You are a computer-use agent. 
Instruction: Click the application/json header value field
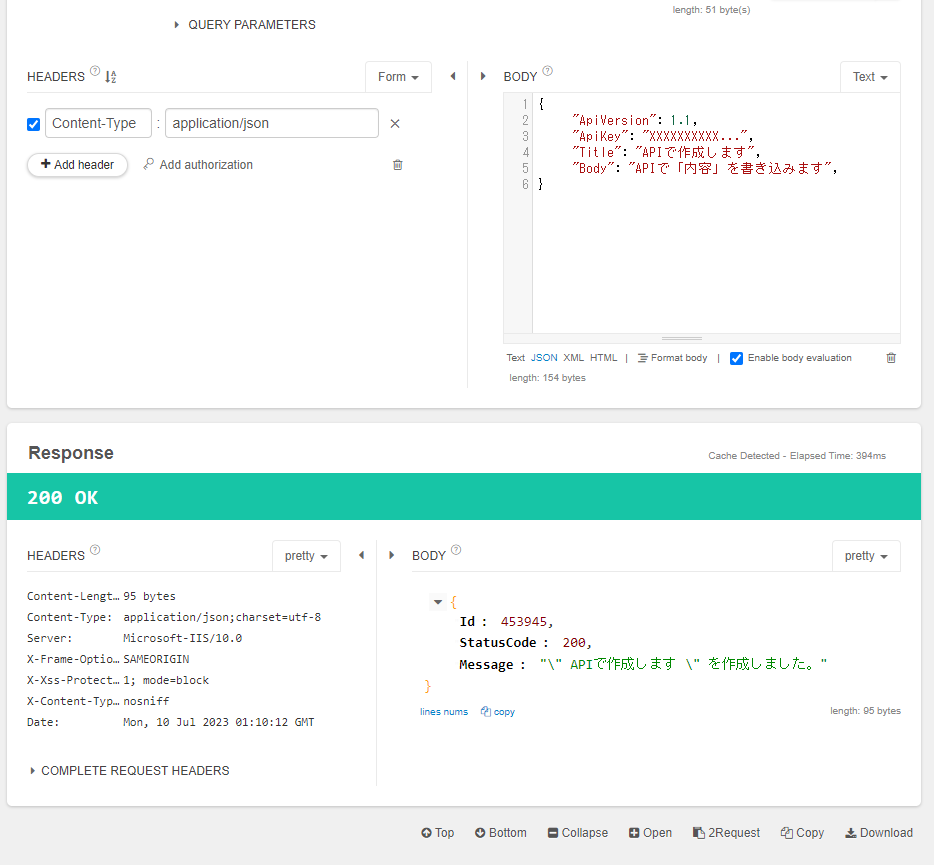pos(272,123)
